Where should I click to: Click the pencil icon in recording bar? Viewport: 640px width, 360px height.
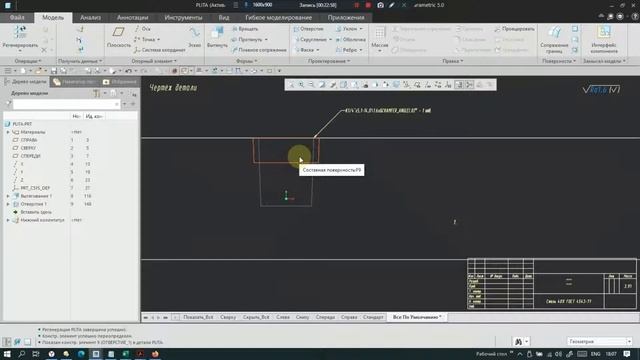coord(392,5)
